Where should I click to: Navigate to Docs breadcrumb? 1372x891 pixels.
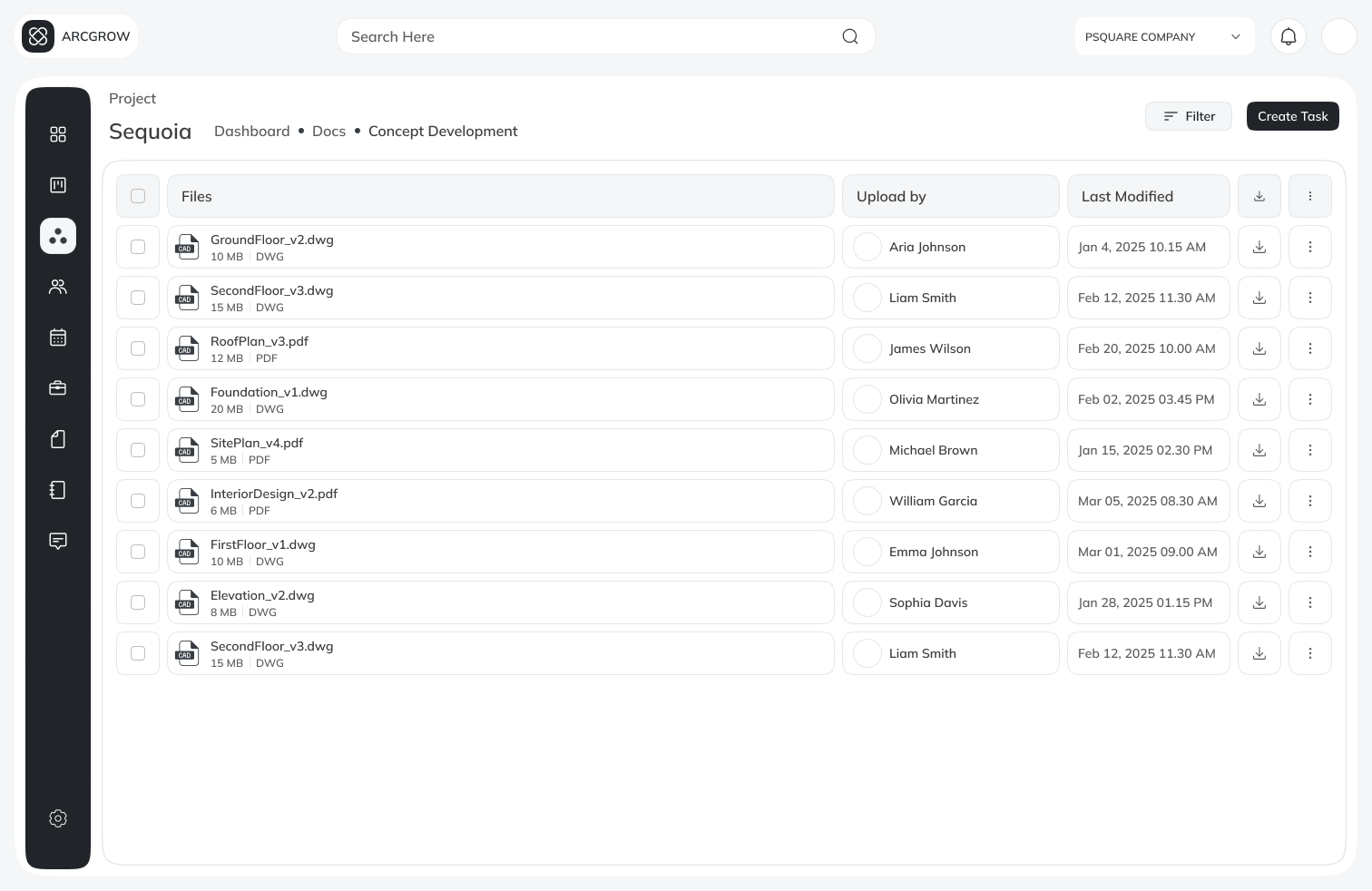click(x=328, y=132)
